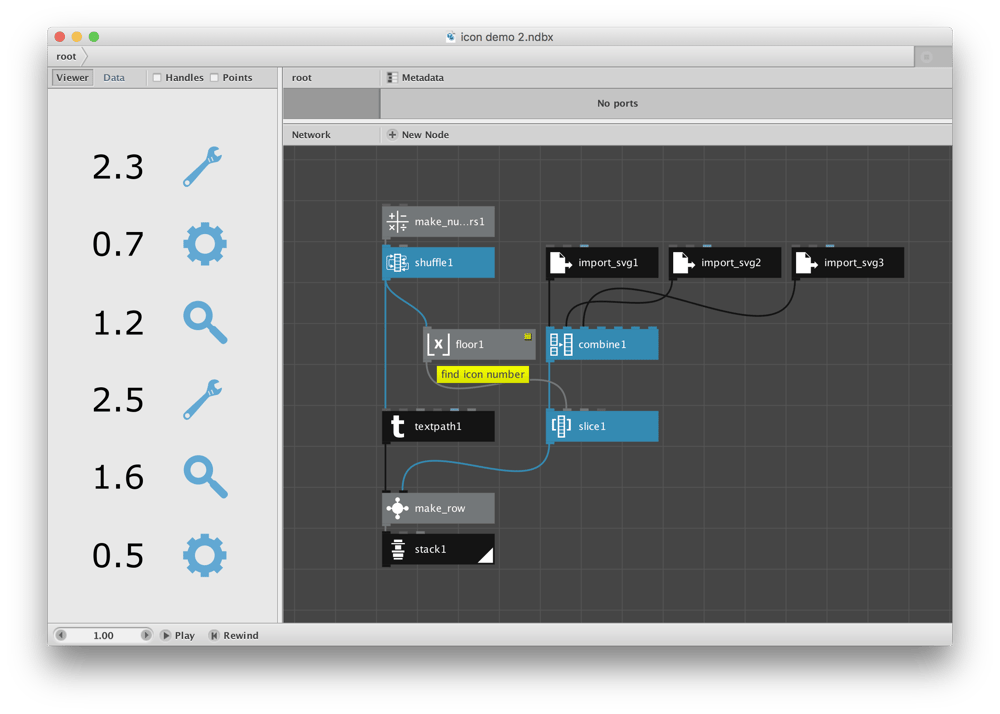Click the import_svg3 node label
This screenshot has height=714, width=1000.
854,263
